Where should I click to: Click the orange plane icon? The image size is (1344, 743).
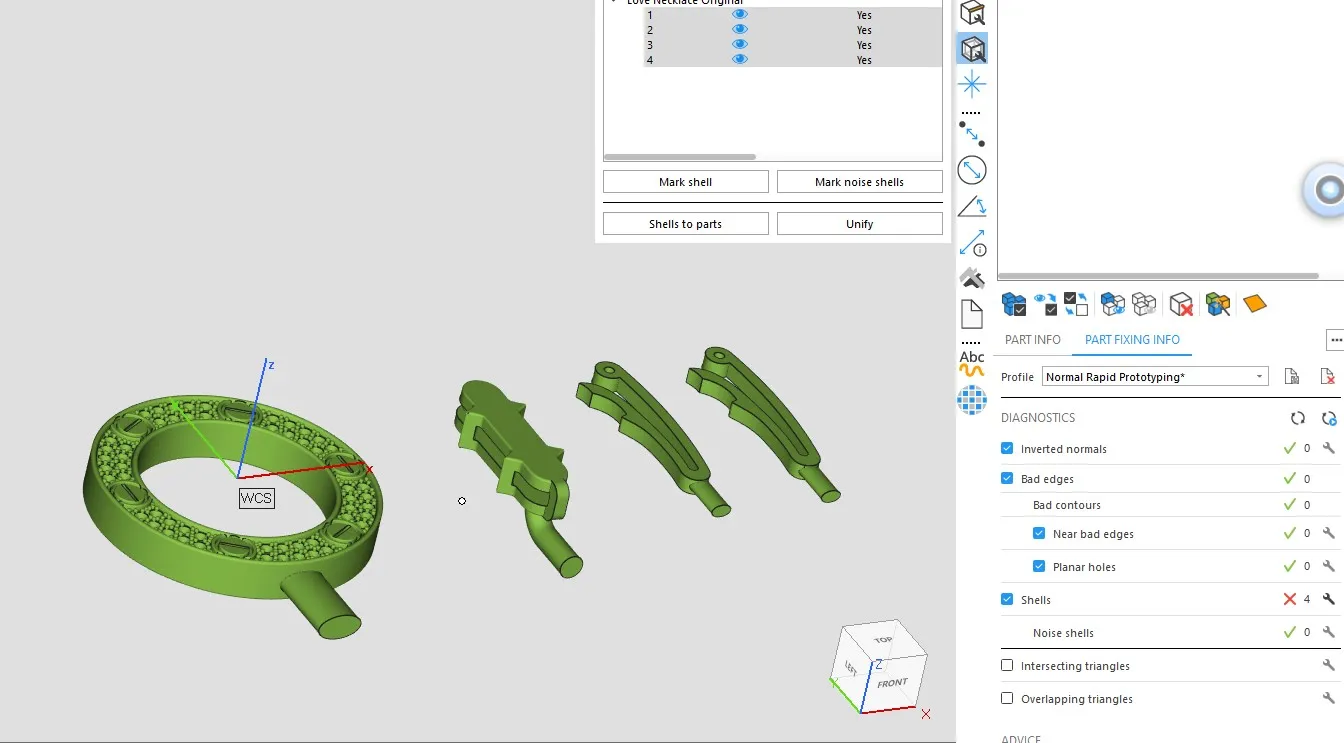tap(1254, 304)
